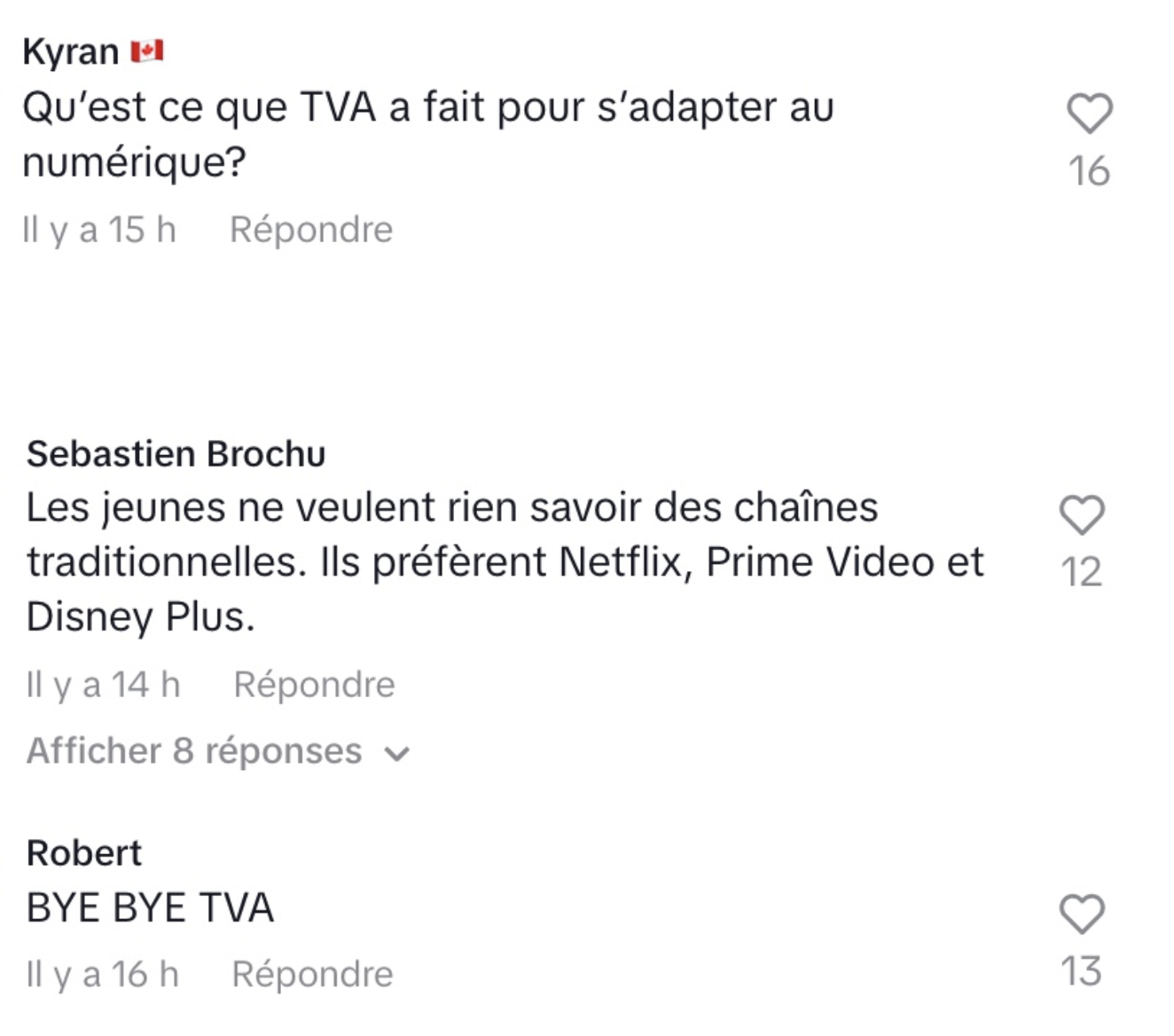This screenshot has height=1036, width=1174.
Task: Click the Canada flag next to Kyran
Action: (x=147, y=51)
